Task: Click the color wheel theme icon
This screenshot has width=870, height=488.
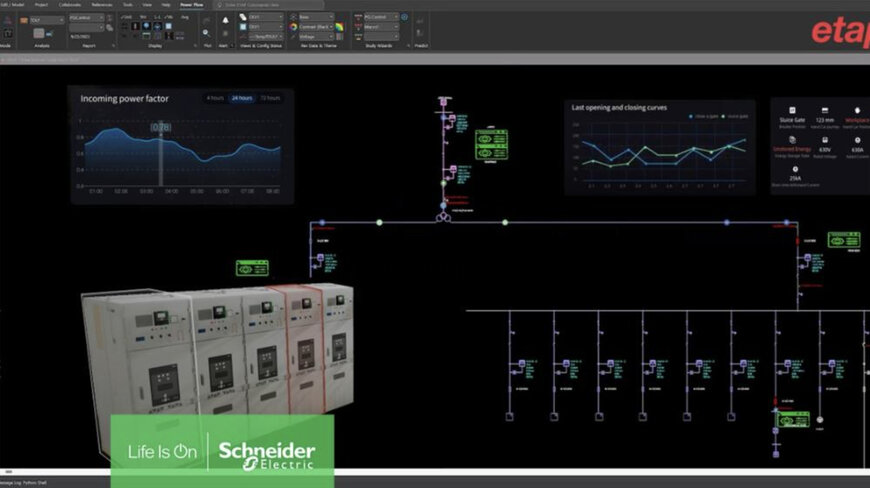Action: (292, 27)
